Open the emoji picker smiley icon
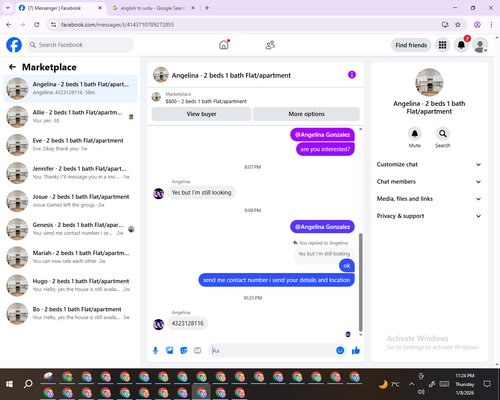 click(340, 350)
